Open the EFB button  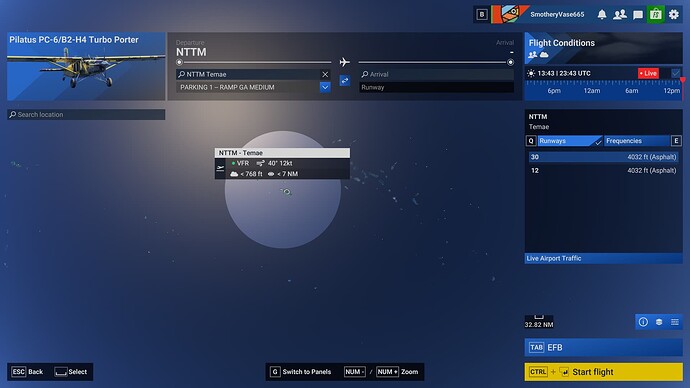603,348
